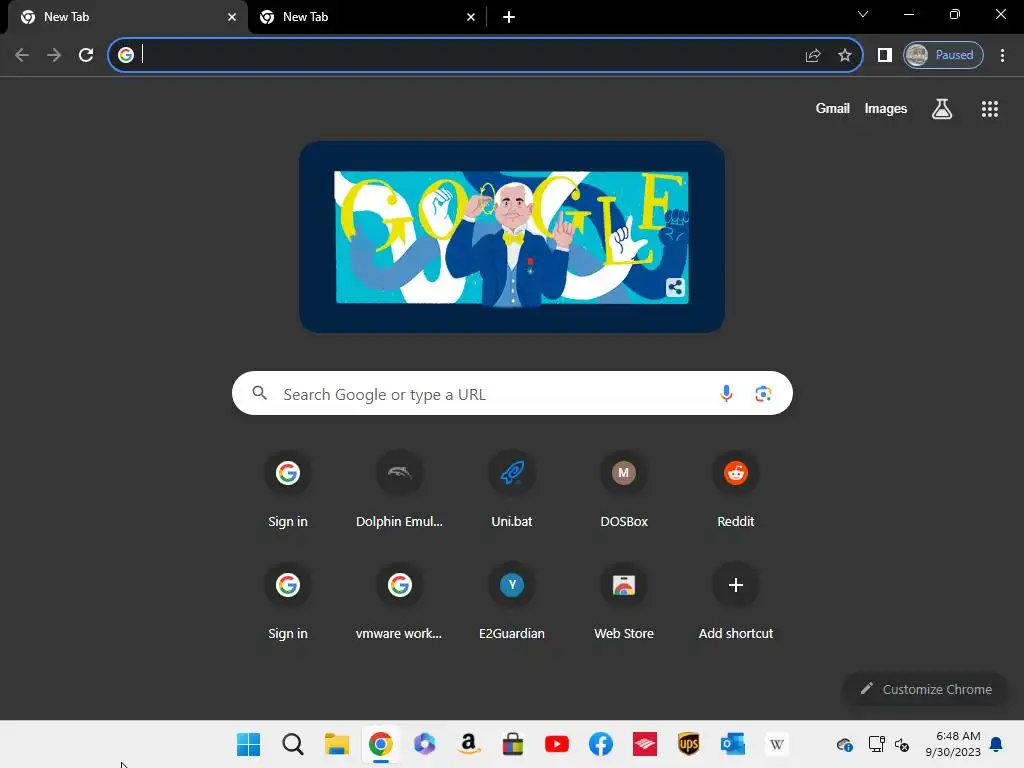Image resolution: width=1024 pixels, height=768 pixels.
Task: Open UPS app from the taskbar
Action: click(688, 744)
